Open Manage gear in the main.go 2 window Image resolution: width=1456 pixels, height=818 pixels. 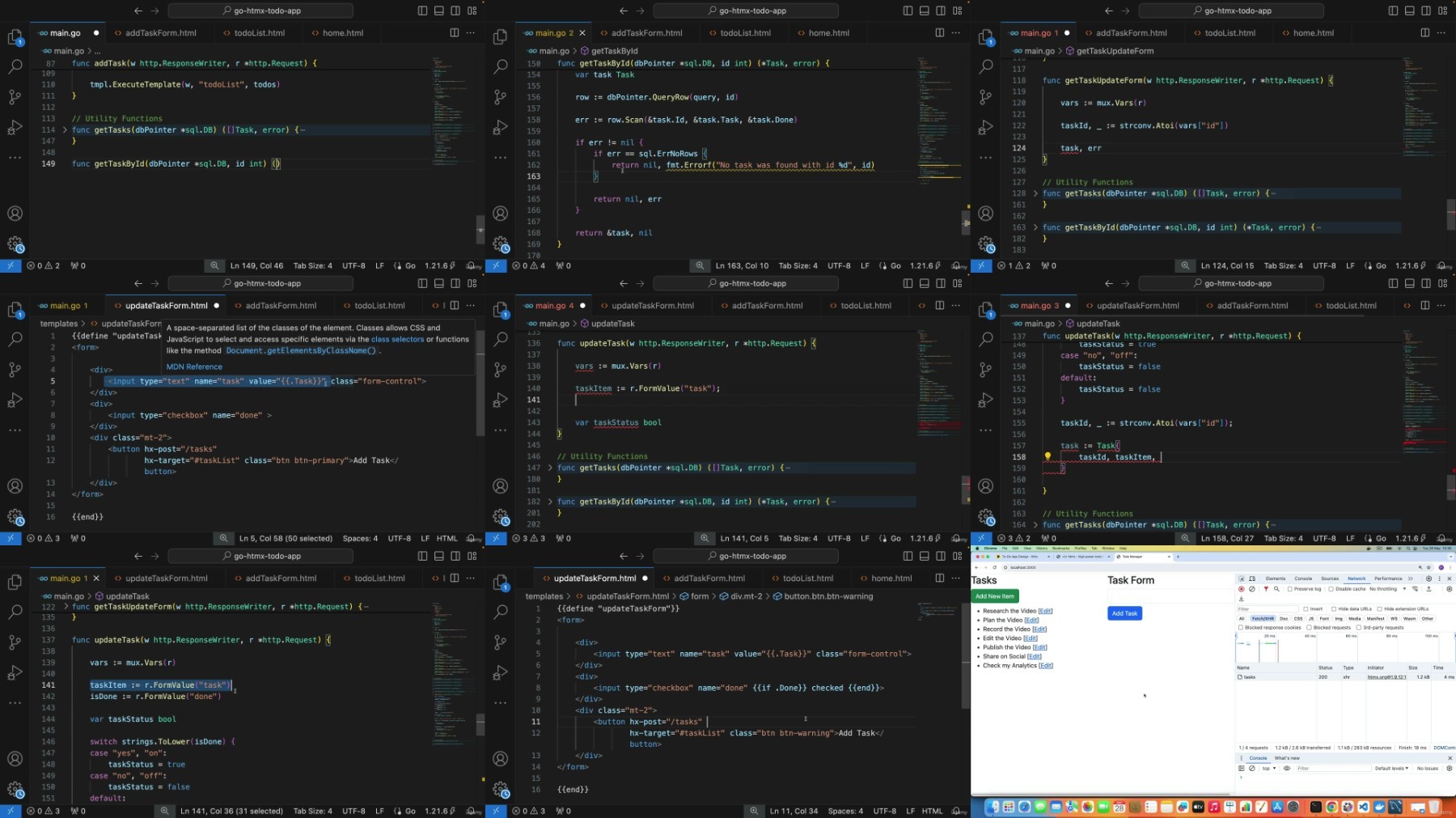coord(501,244)
